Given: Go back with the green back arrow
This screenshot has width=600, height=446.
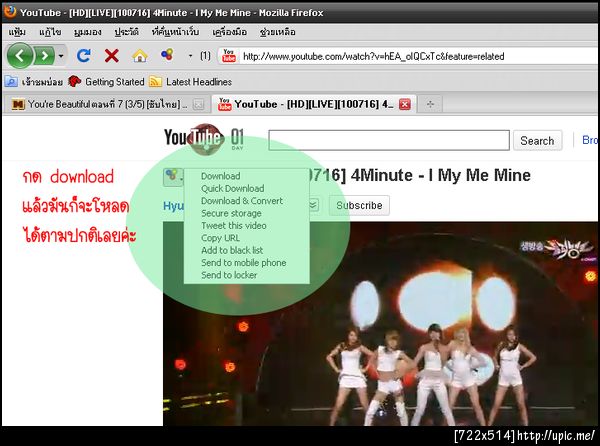Looking at the screenshot, I should [x=19, y=56].
